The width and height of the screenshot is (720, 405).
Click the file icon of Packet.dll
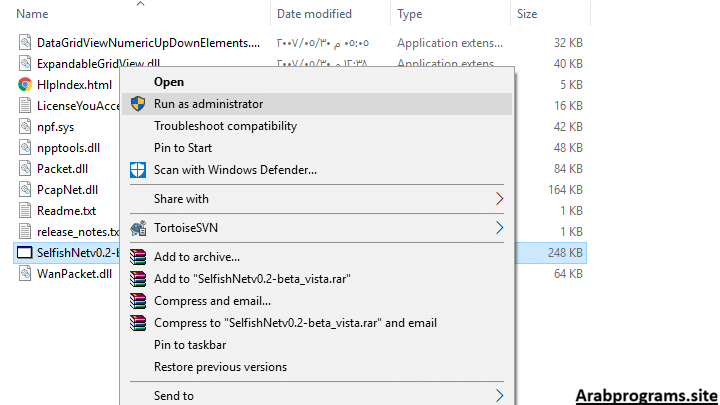25,169
